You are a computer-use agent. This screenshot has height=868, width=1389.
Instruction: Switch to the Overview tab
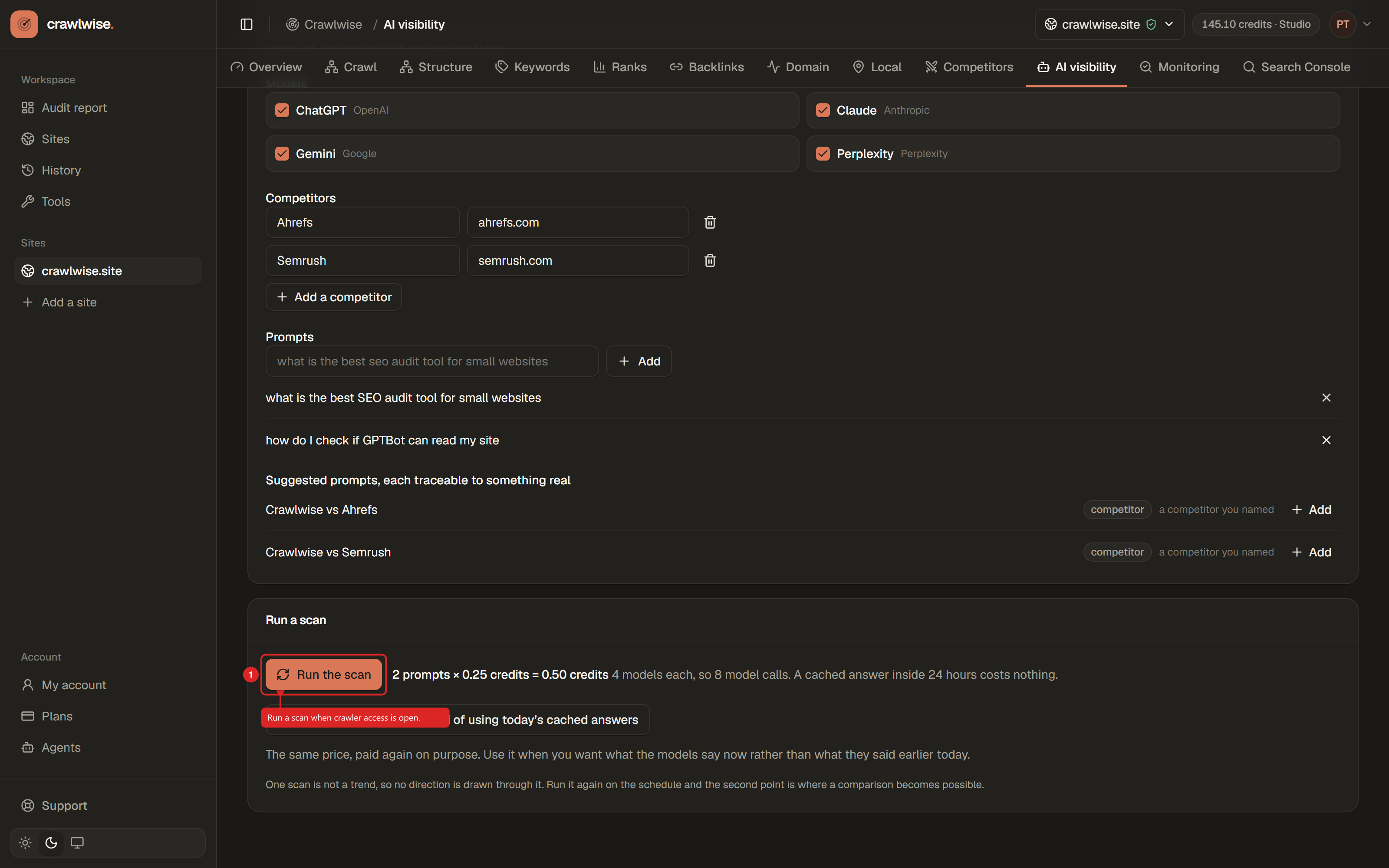[x=266, y=67]
